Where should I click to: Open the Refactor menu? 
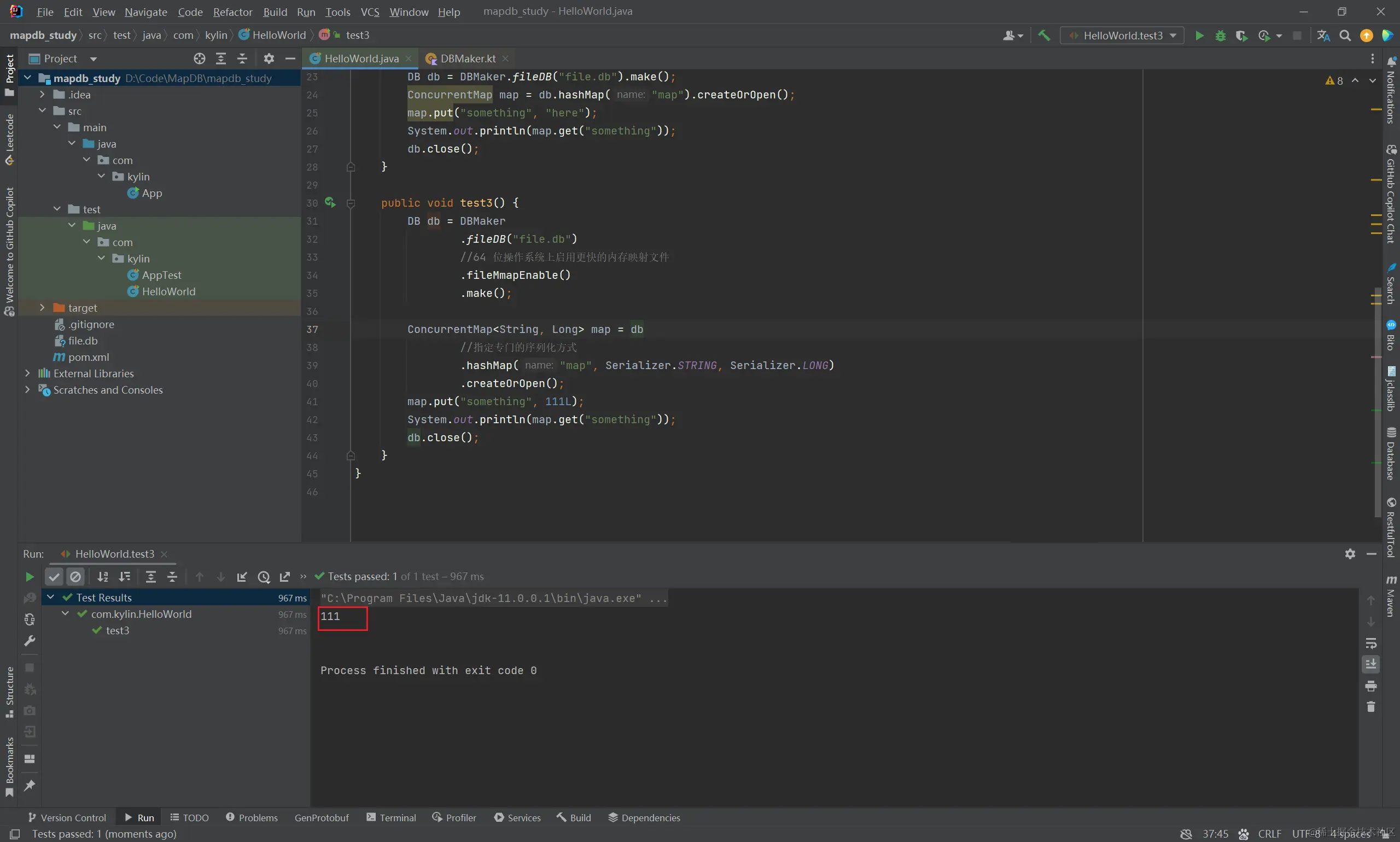point(232,12)
